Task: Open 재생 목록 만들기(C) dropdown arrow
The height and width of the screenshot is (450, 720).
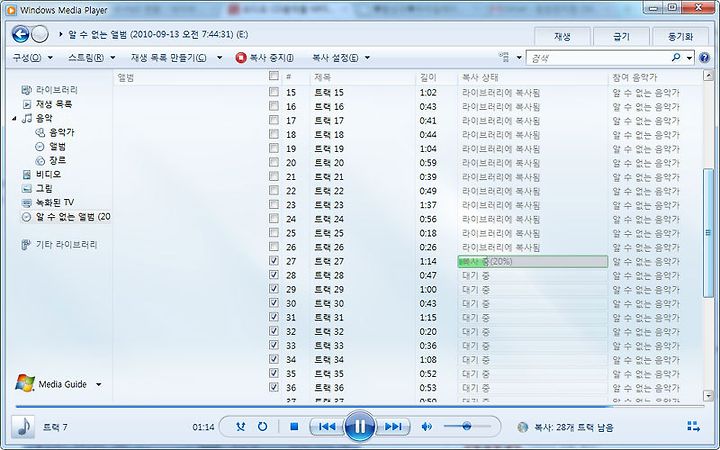Action: click(219, 58)
